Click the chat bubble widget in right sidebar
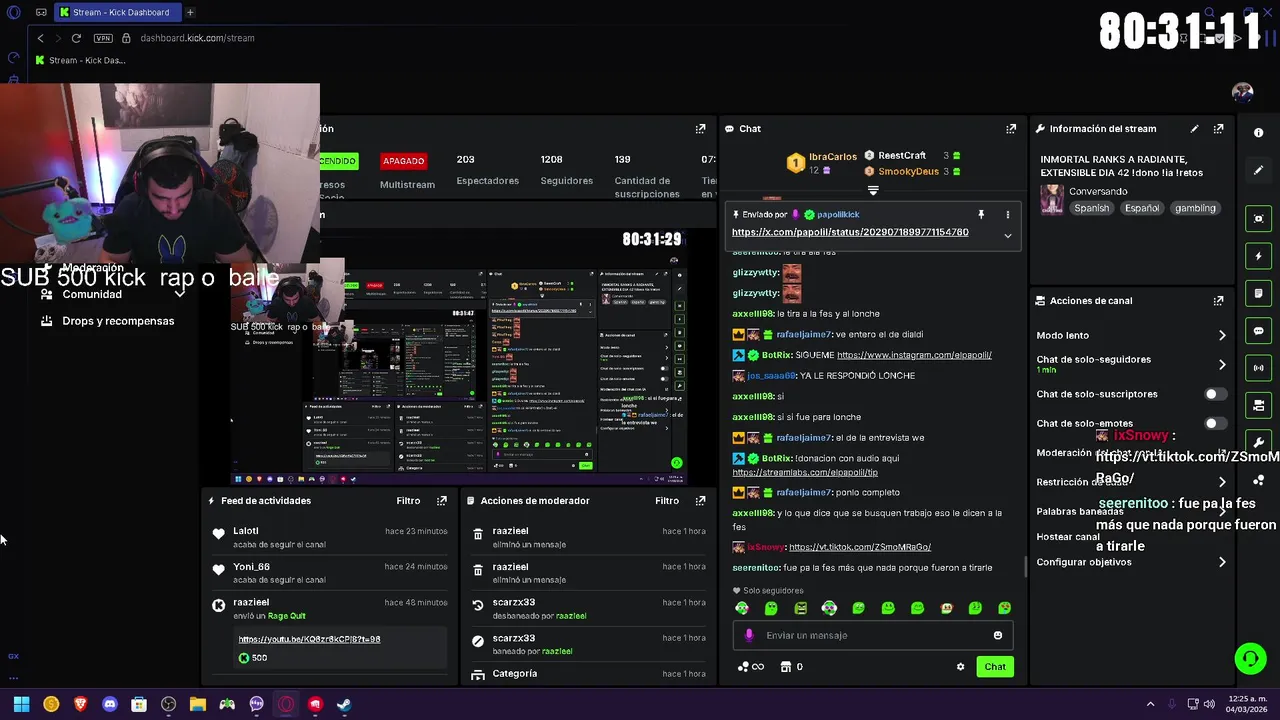Screen dimensions: 1280x720 pos(1259,331)
